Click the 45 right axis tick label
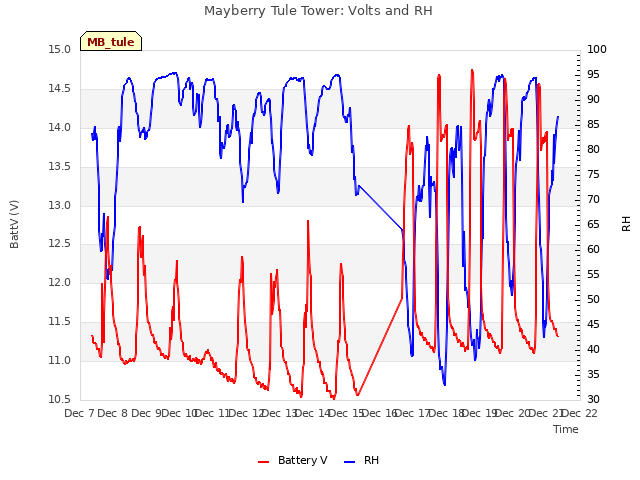 pos(593,324)
